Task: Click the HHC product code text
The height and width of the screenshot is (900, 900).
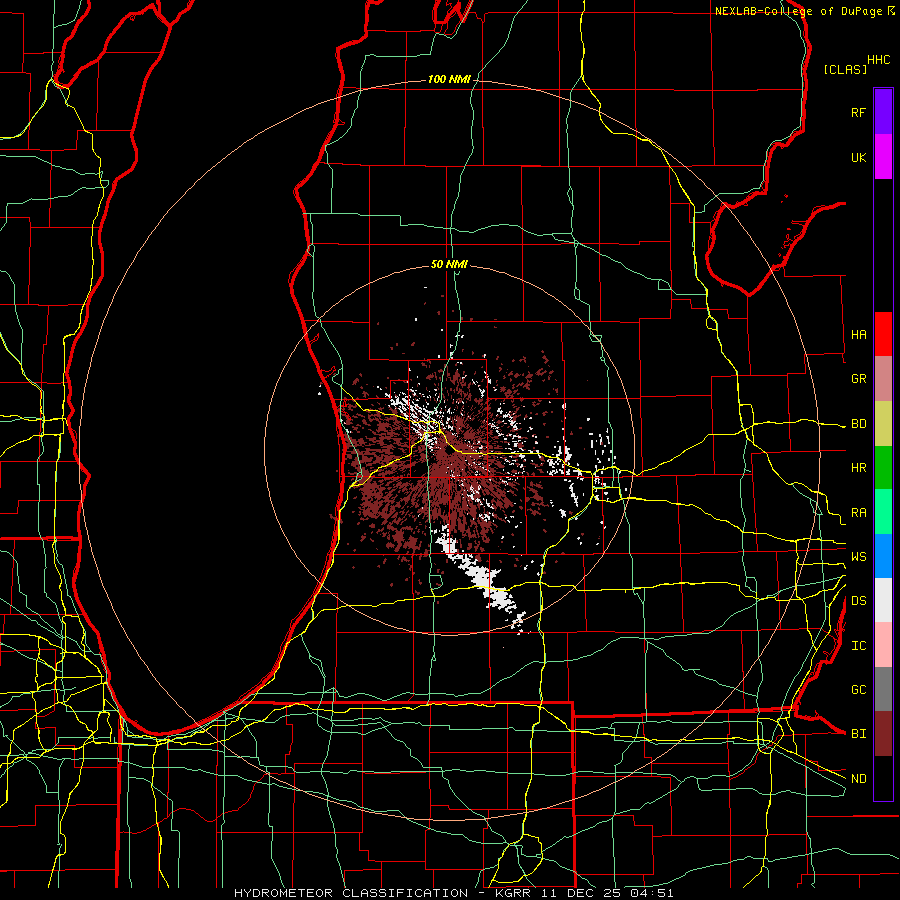Action: 879,60
